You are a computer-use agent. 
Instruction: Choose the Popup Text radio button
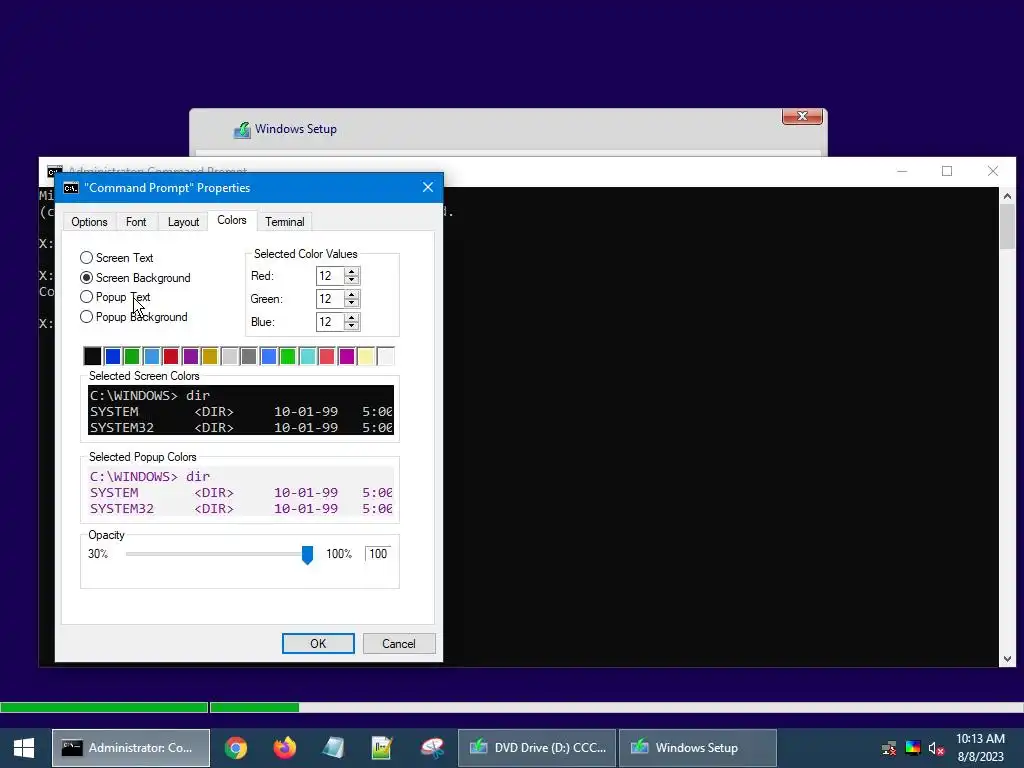coord(86,296)
